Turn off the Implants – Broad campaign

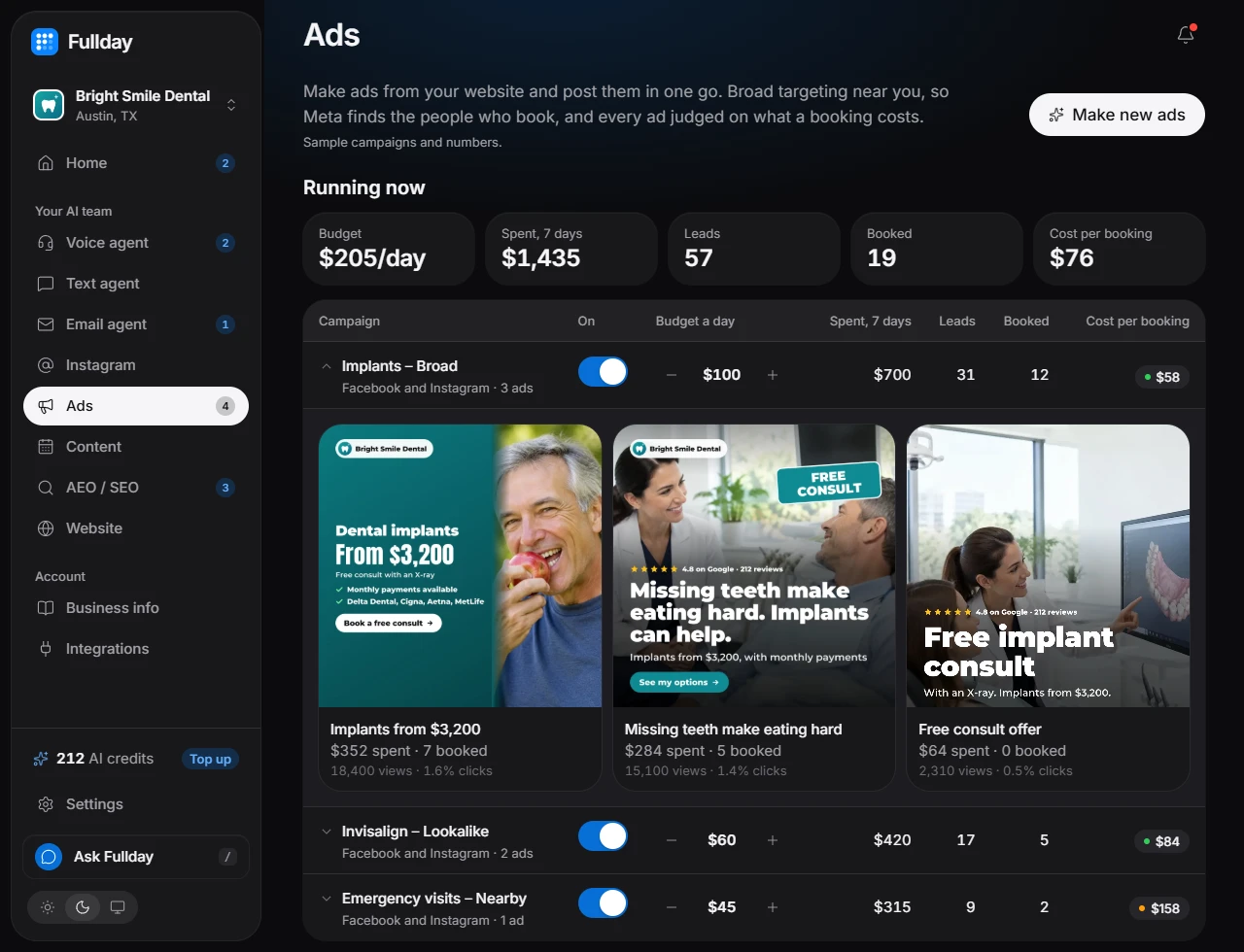603,372
